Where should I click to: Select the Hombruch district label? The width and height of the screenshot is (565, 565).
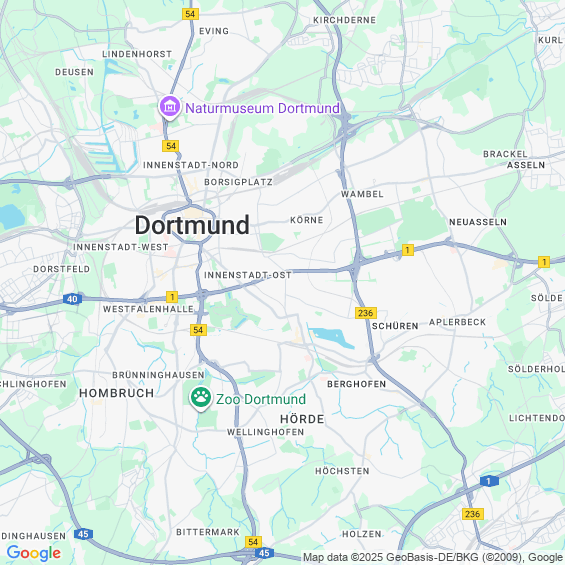[x=117, y=393]
